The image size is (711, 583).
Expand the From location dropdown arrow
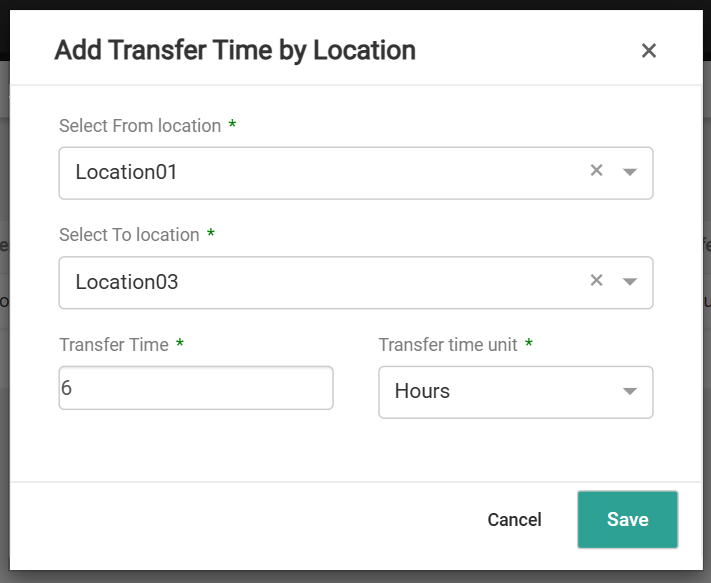tap(630, 172)
